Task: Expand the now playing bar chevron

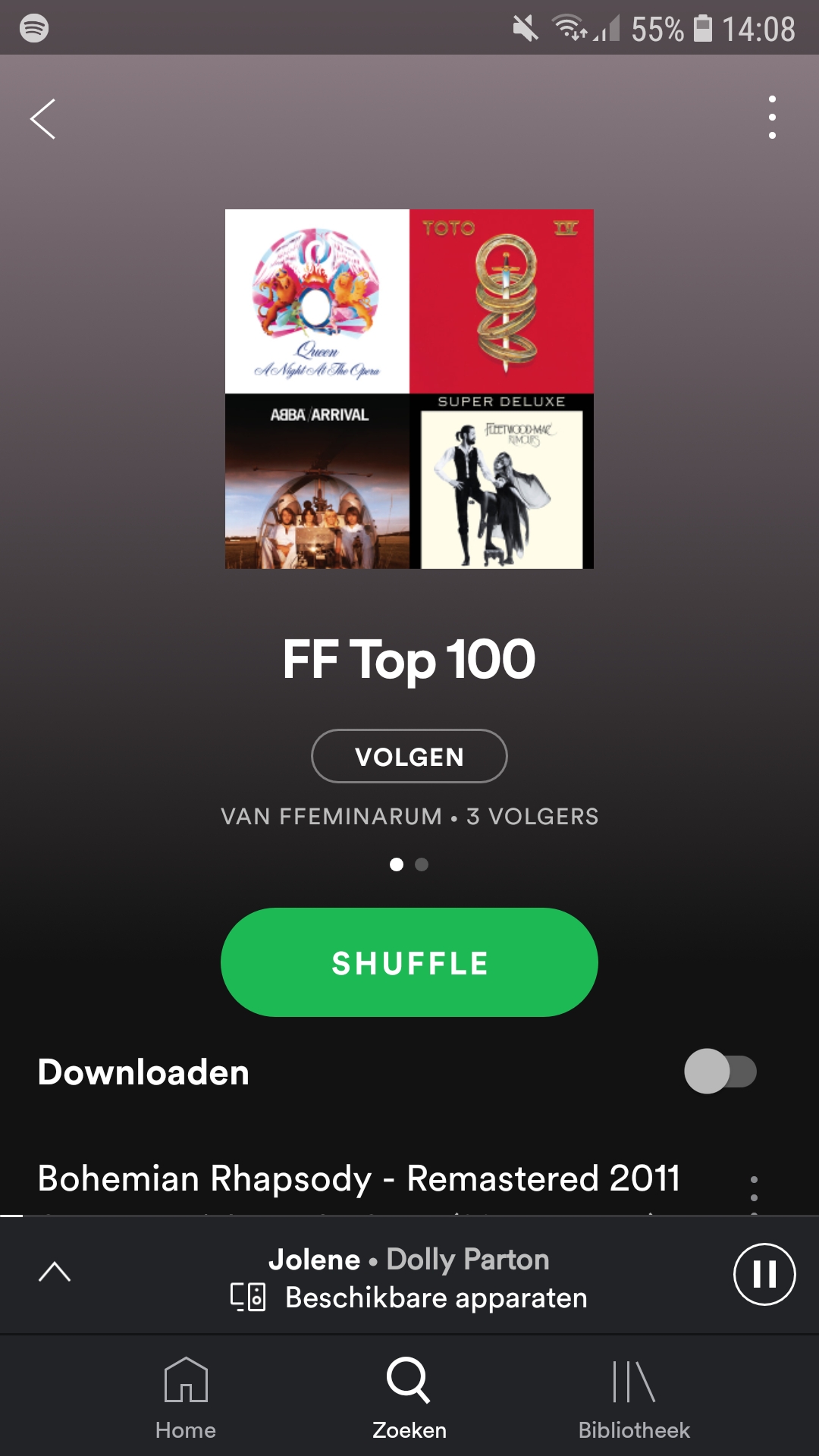Action: point(55,1272)
